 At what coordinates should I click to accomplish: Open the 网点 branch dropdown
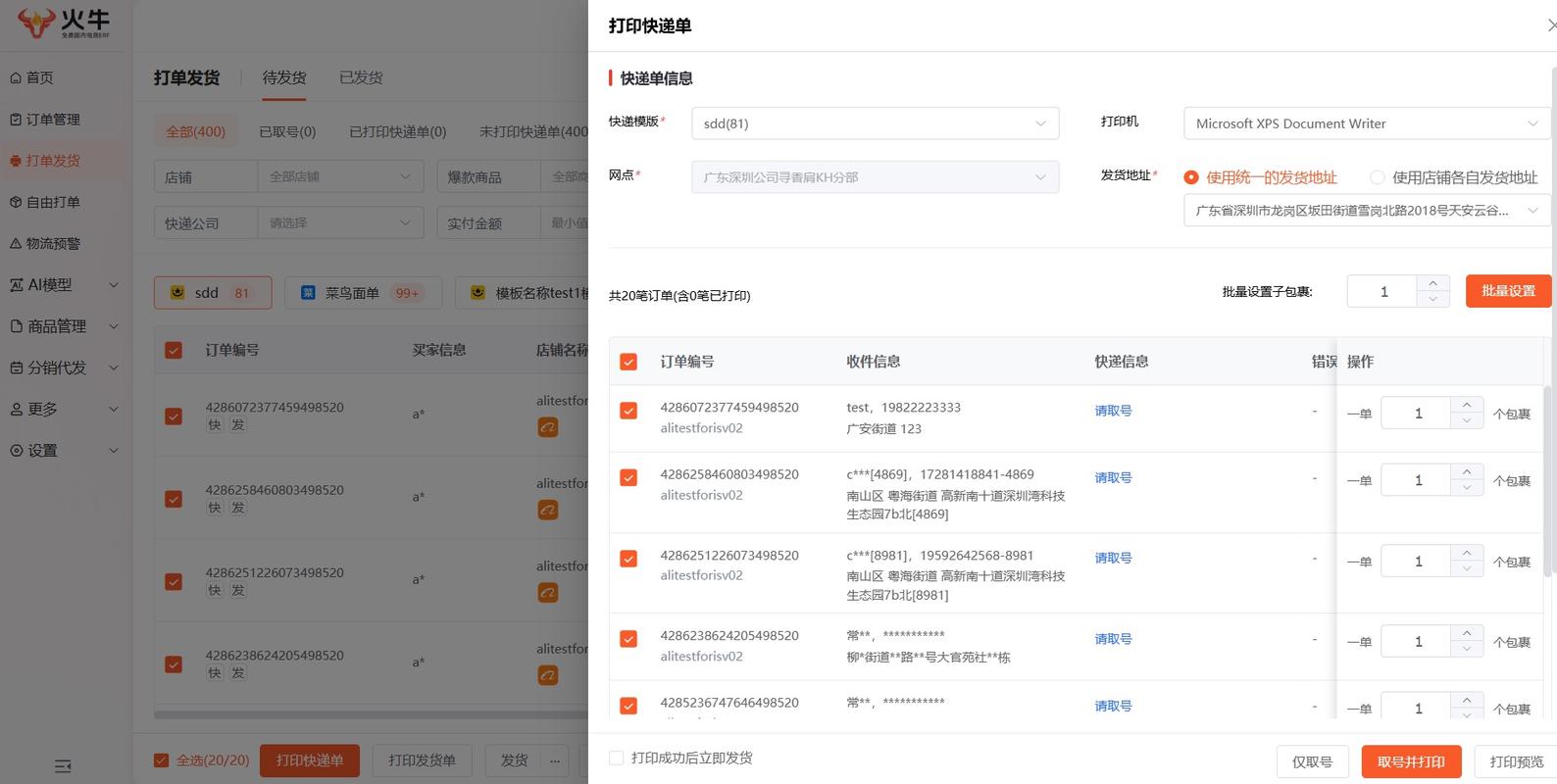click(876, 177)
